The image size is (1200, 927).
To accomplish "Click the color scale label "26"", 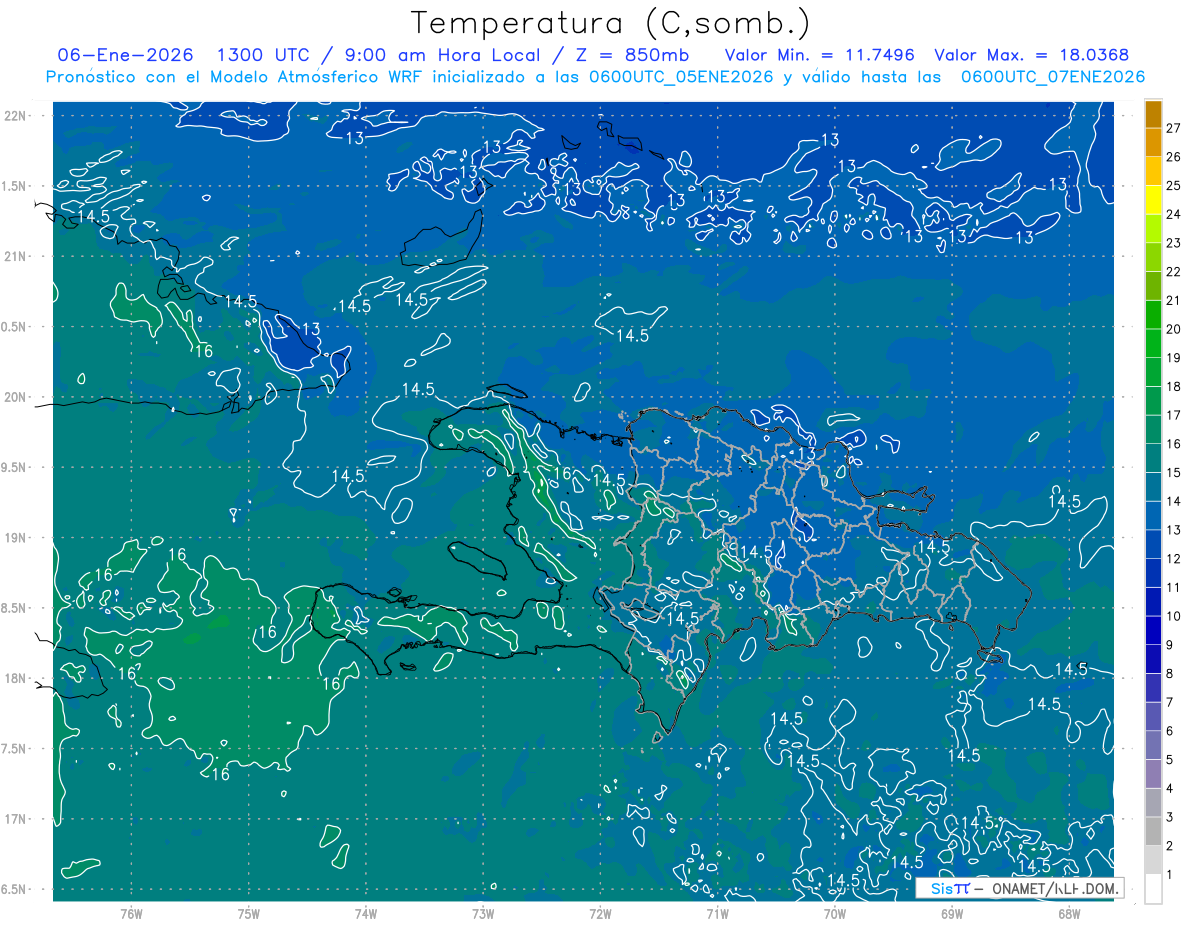I will (1174, 157).
